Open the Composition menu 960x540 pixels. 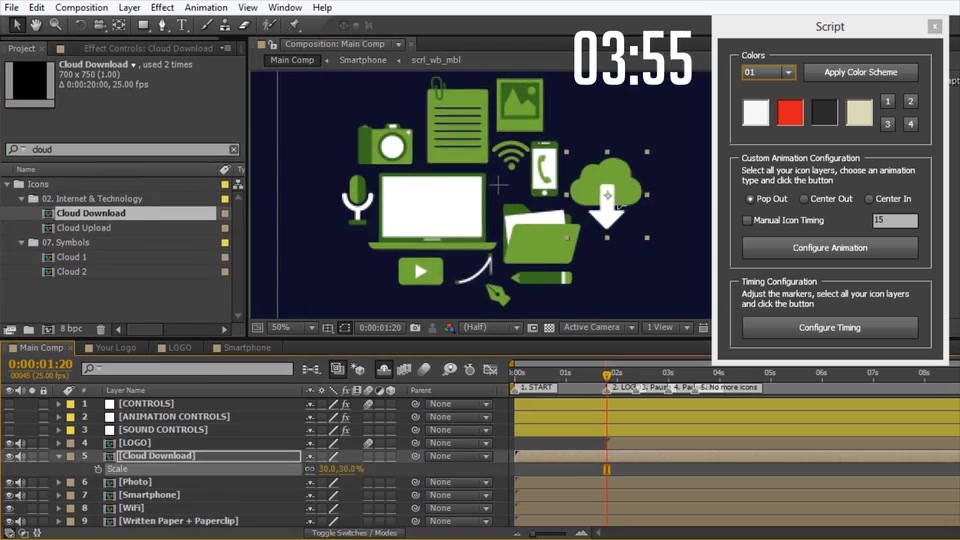coord(81,7)
